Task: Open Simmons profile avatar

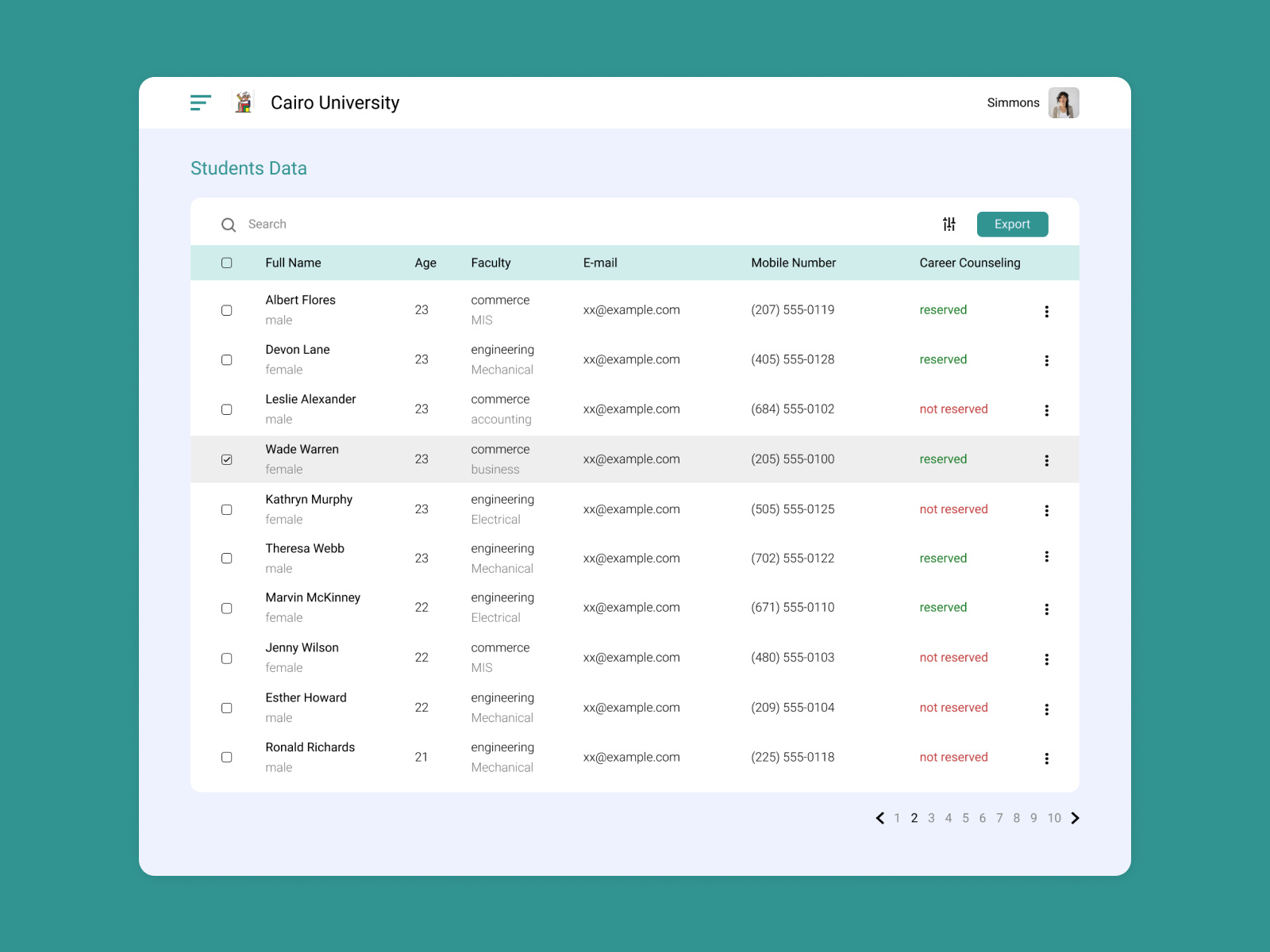Action: [1064, 102]
